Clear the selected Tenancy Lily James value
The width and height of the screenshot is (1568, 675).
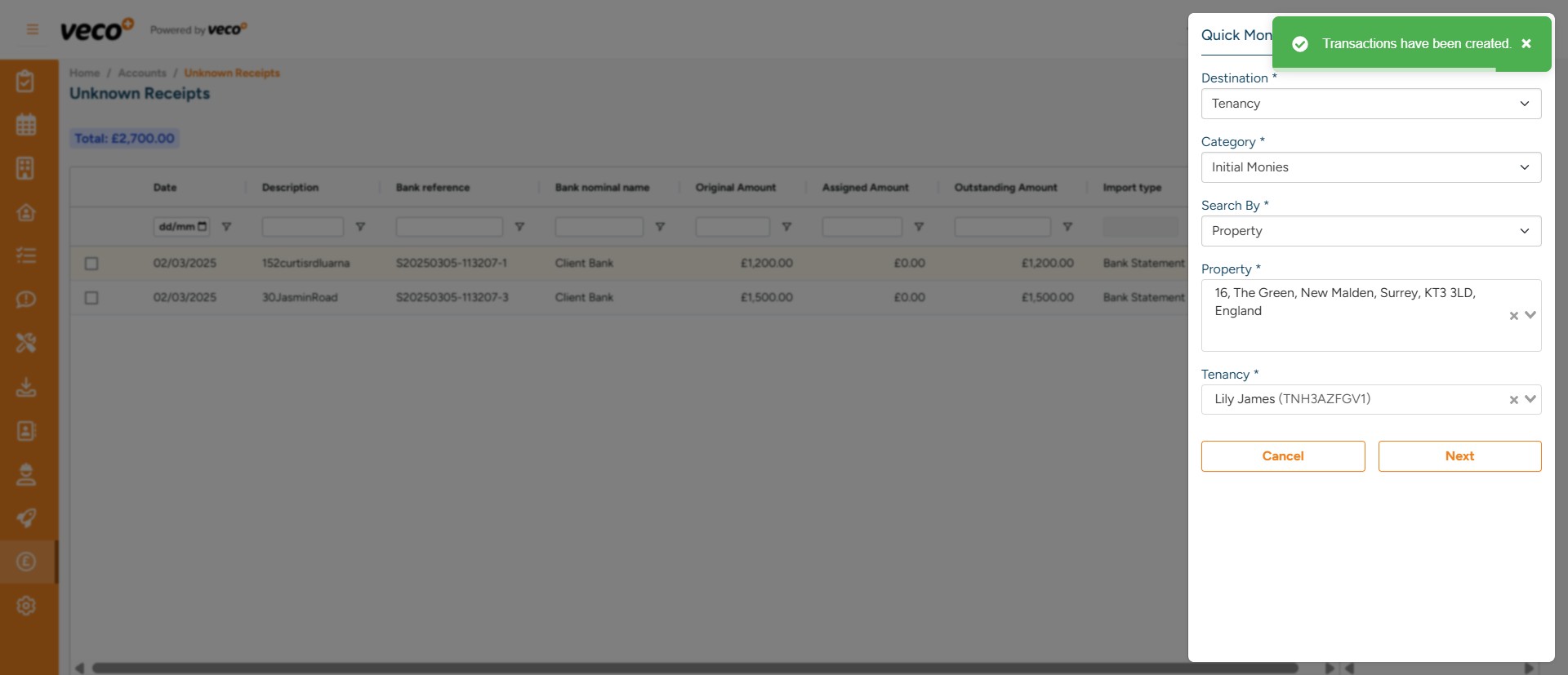(x=1513, y=400)
